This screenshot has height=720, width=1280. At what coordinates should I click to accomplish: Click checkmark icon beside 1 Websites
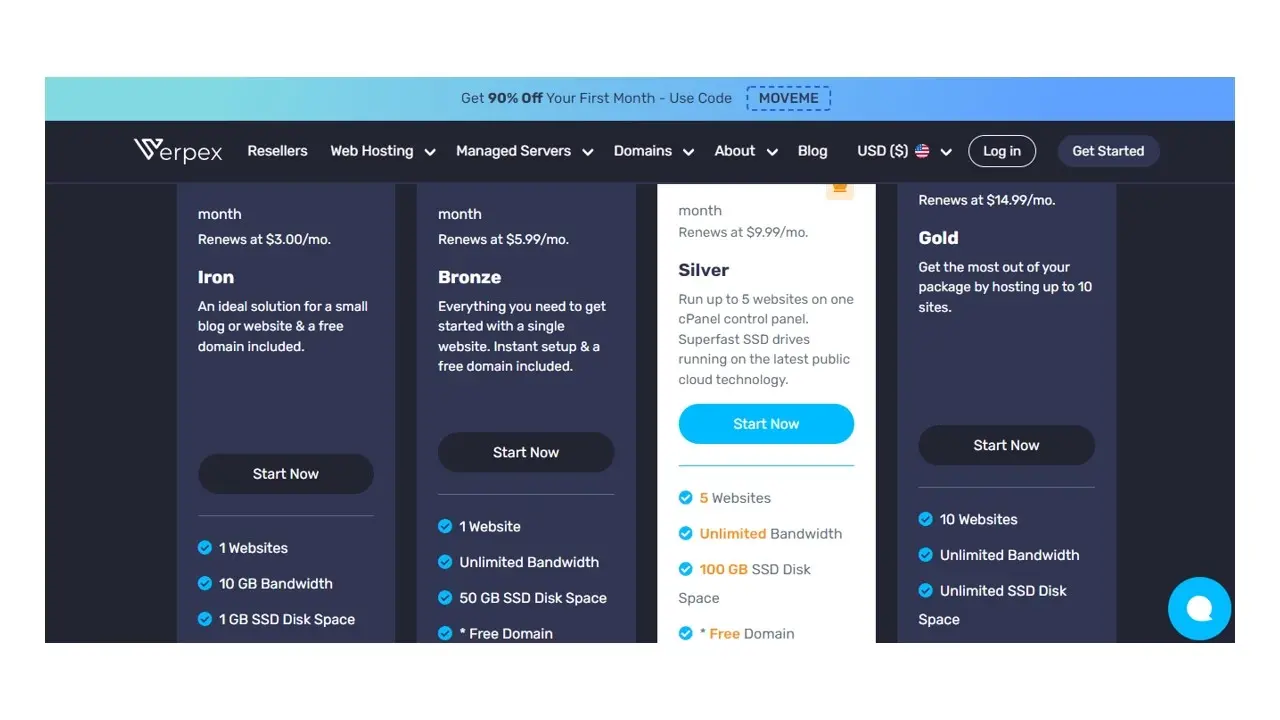[x=205, y=547]
